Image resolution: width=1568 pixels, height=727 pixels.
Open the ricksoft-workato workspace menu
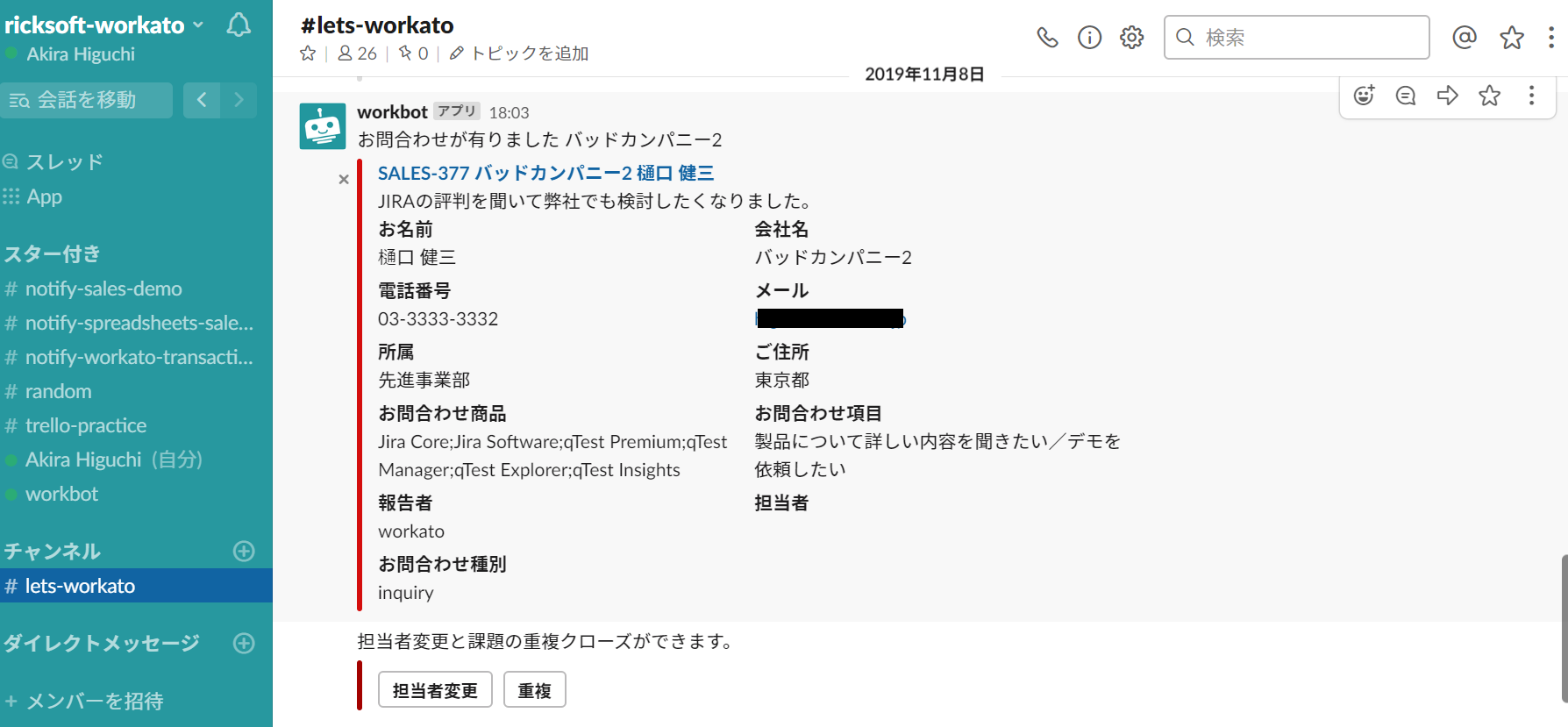(103, 25)
